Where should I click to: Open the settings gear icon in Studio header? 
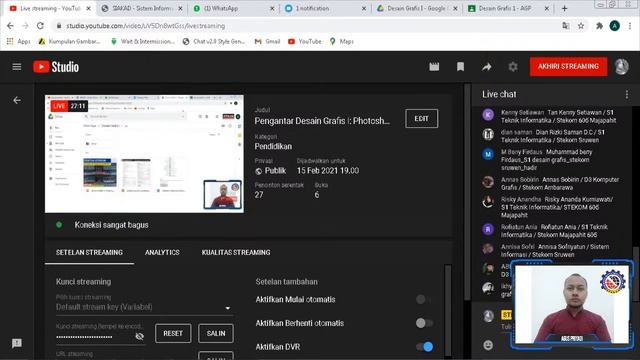tap(513, 67)
